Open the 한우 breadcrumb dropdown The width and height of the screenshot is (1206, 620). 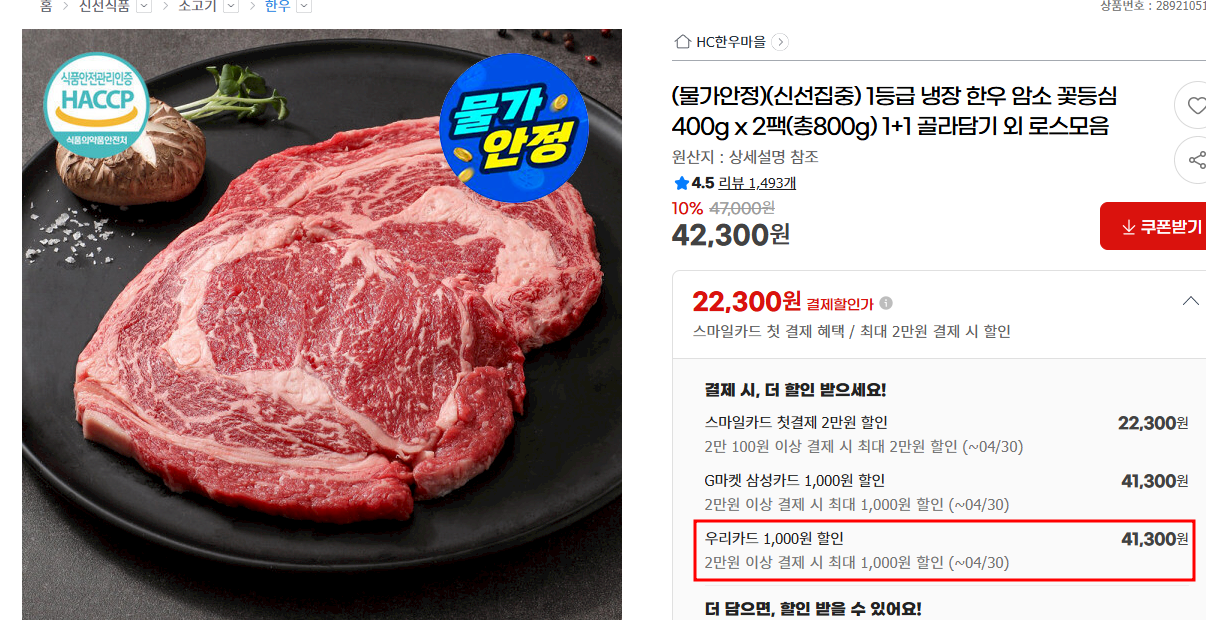[x=304, y=6]
